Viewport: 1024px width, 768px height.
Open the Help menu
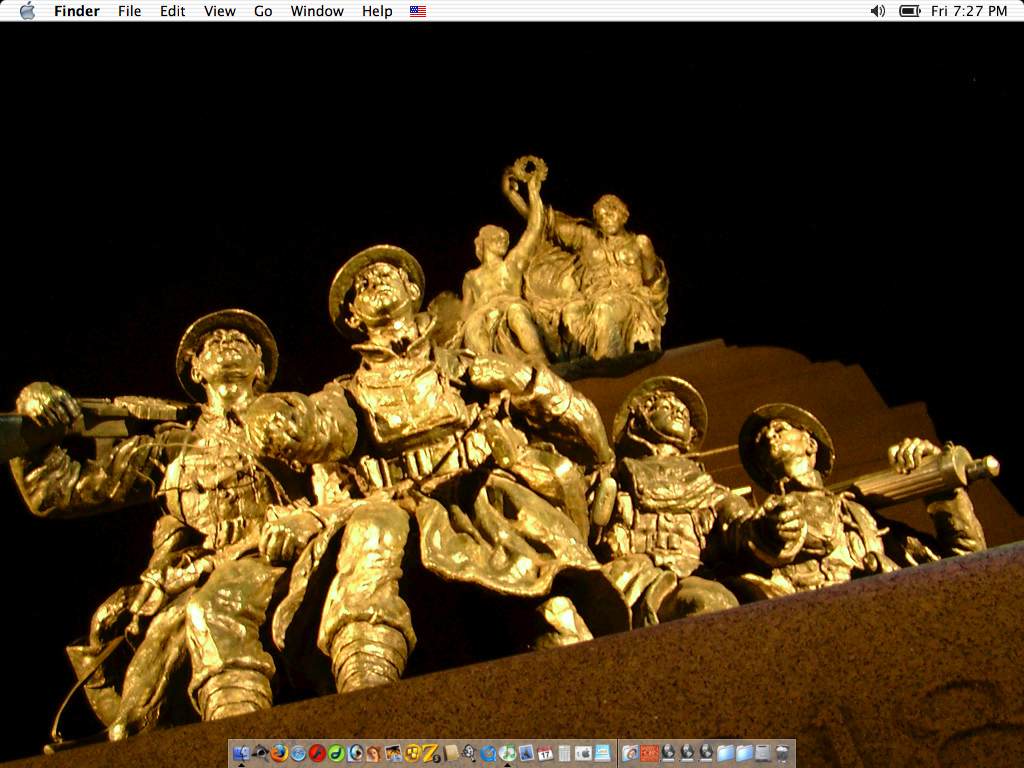(x=377, y=11)
